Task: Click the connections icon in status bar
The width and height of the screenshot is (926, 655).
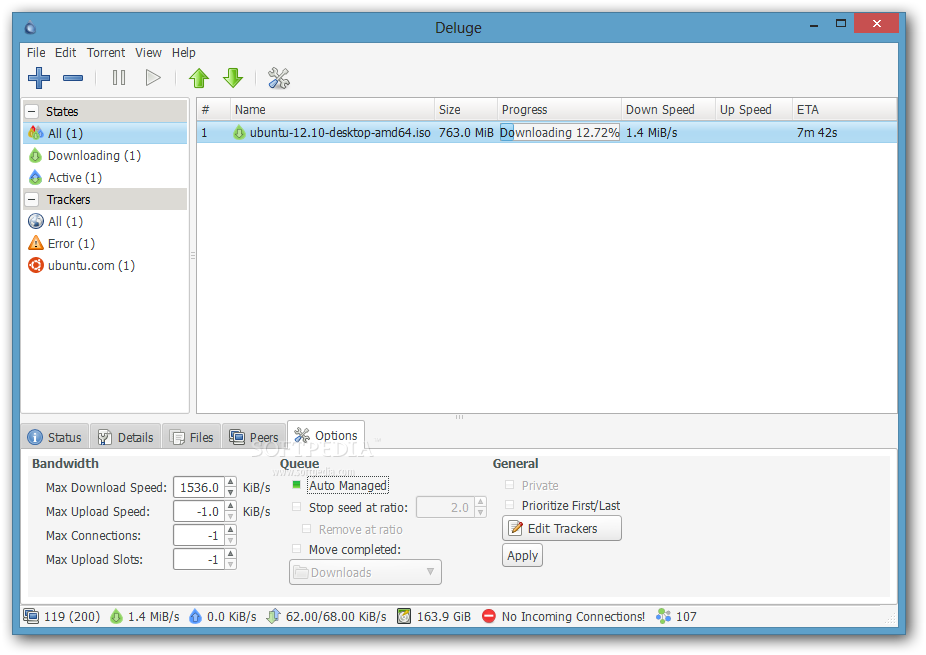Action: [31, 616]
